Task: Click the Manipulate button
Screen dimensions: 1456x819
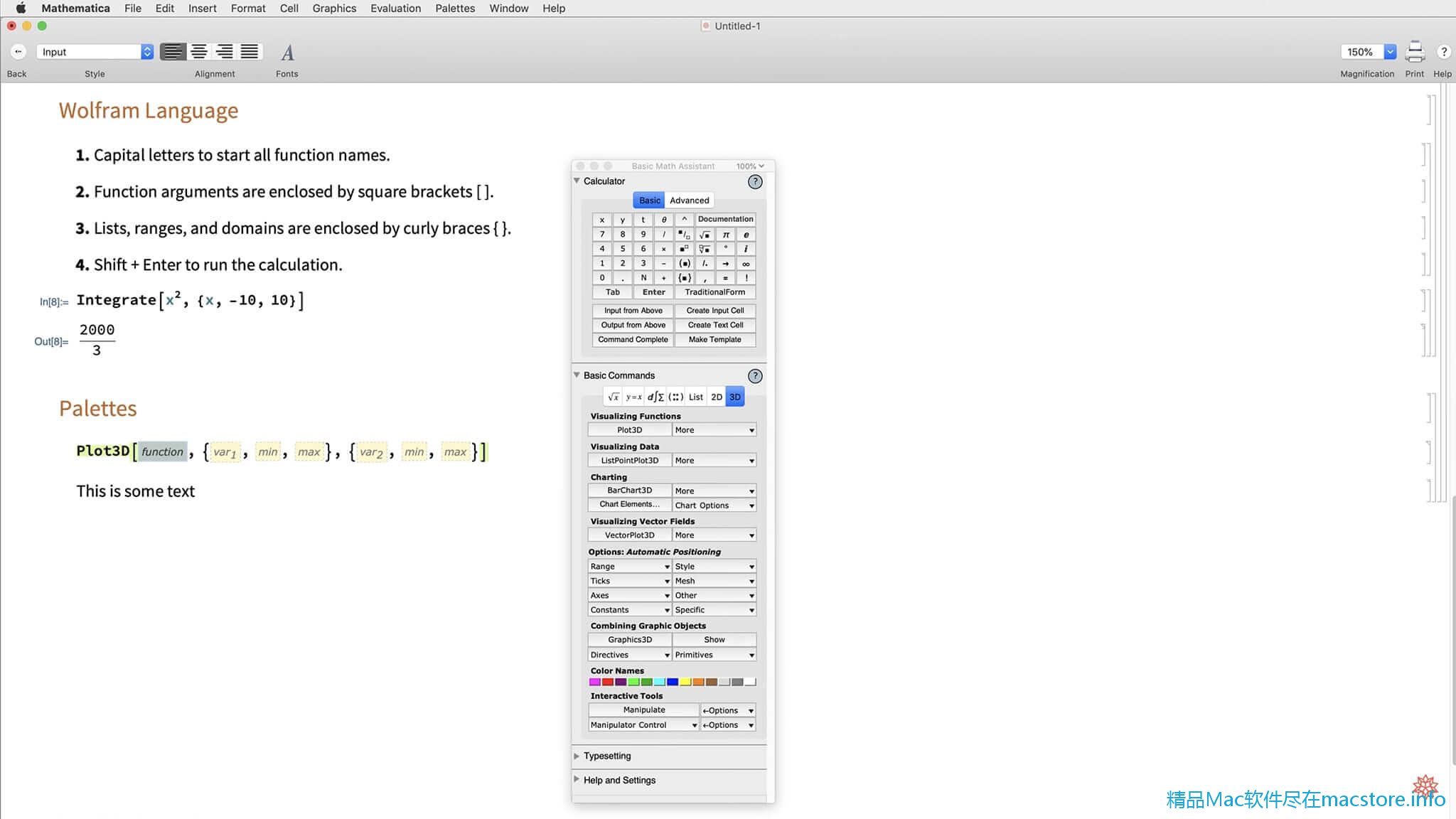Action: [x=644, y=710]
